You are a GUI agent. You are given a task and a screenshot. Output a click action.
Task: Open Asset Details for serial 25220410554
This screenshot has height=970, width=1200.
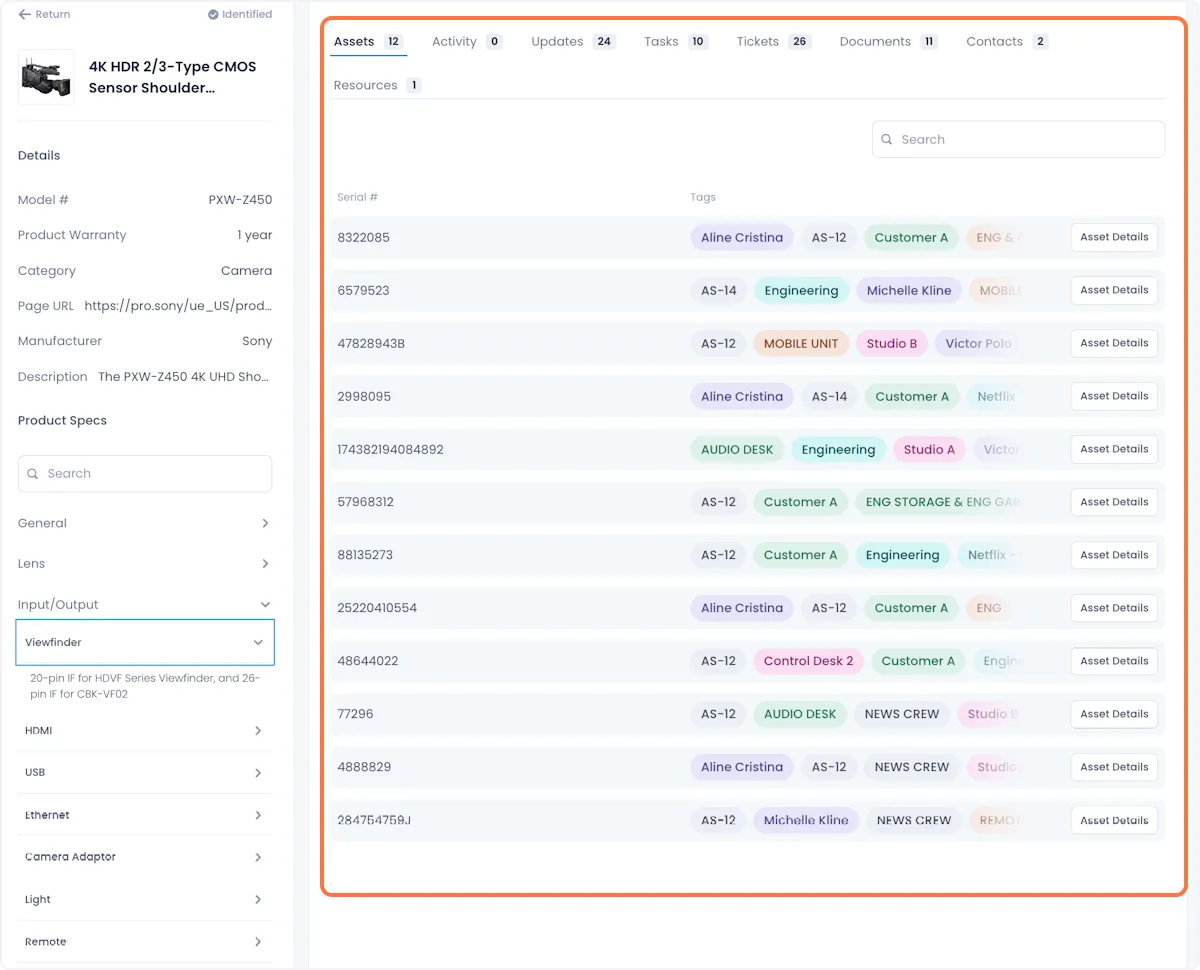(1114, 609)
